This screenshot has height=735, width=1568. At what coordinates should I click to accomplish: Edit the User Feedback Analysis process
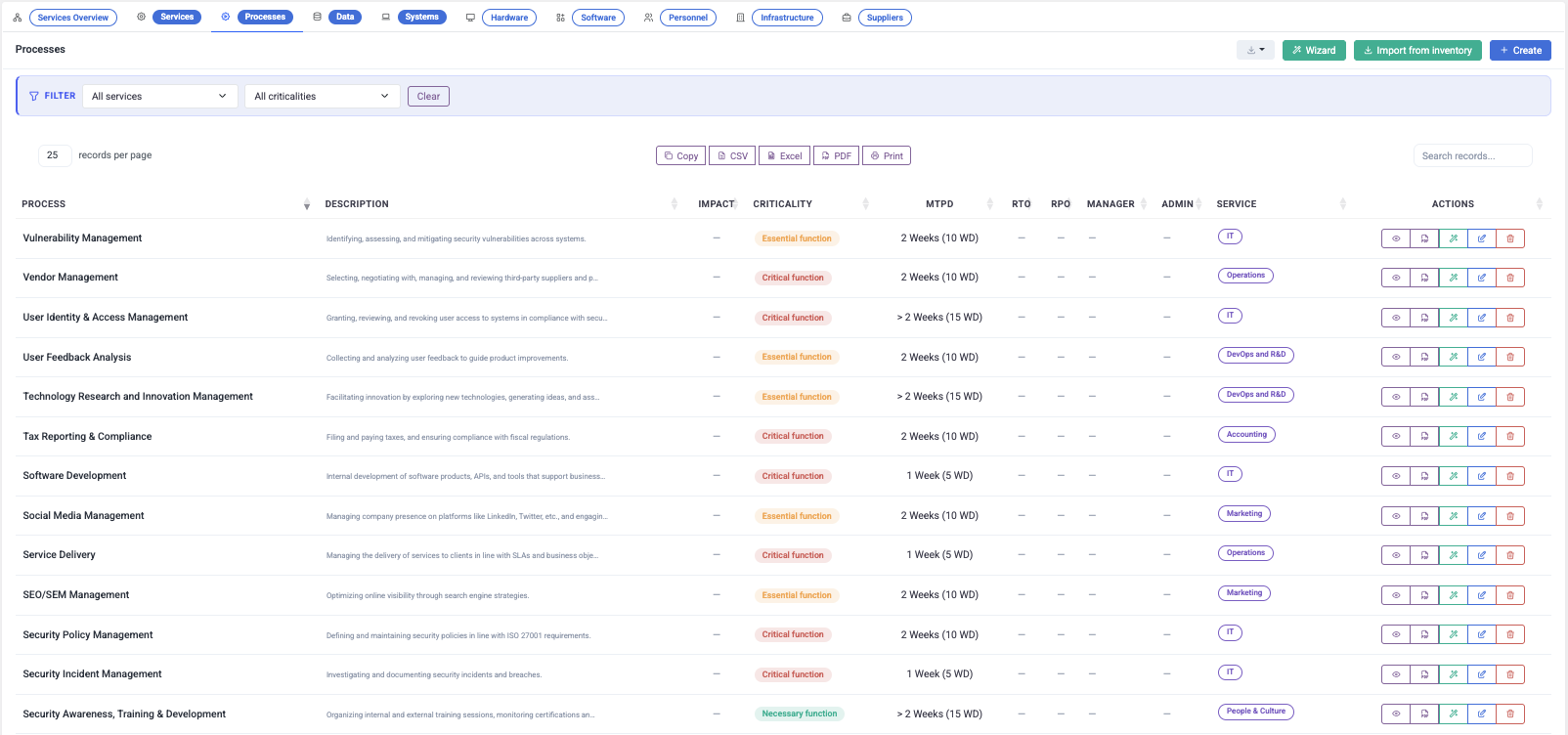pos(1482,358)
